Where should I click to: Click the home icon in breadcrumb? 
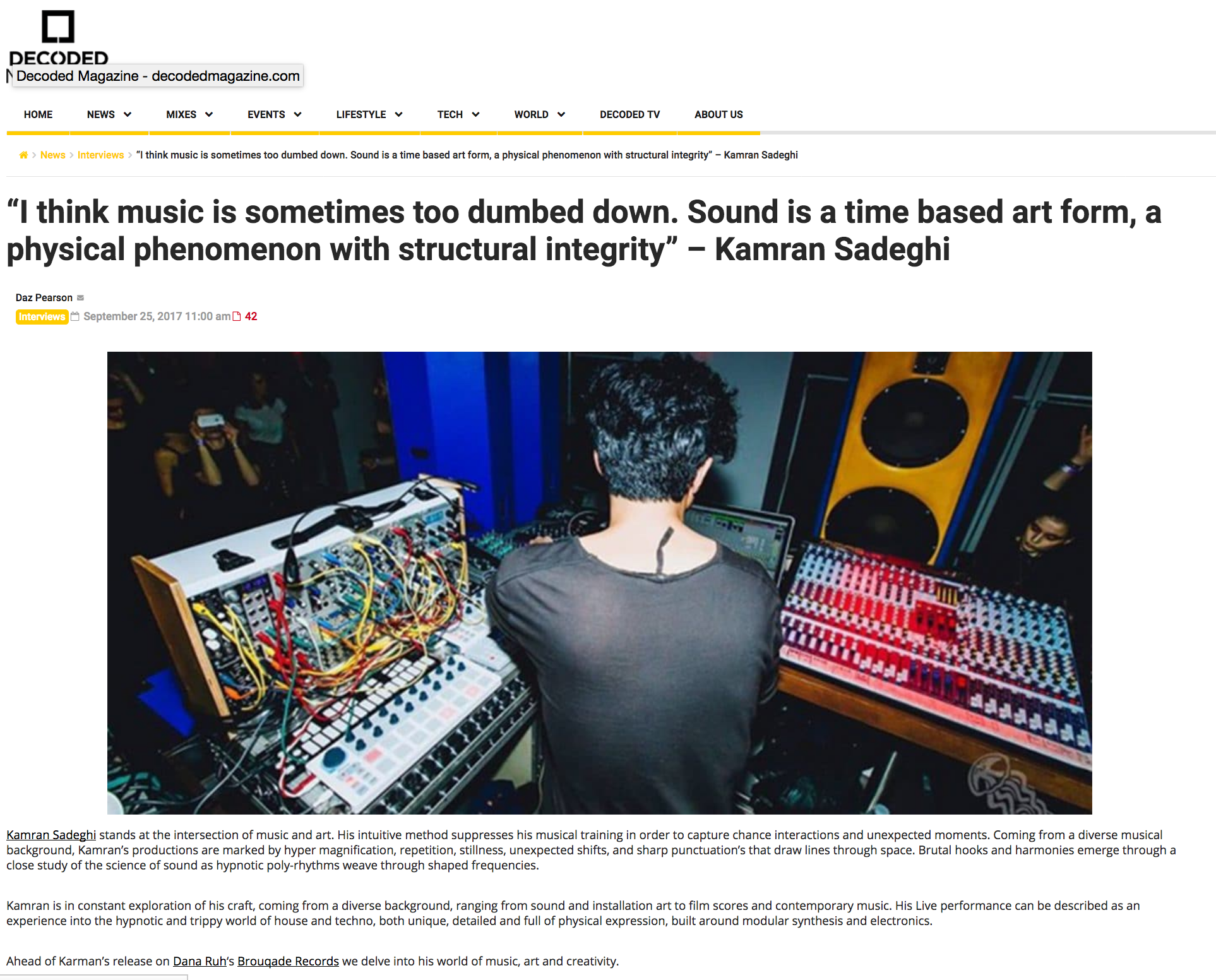pos(23,155)
